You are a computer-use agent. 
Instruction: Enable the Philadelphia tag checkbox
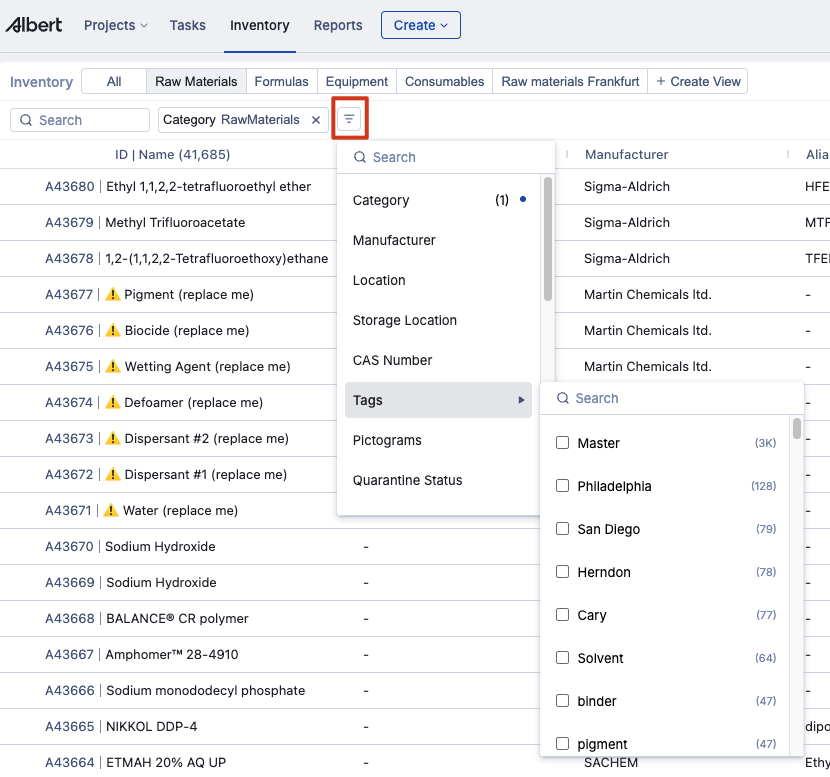[x=563, y=486]
